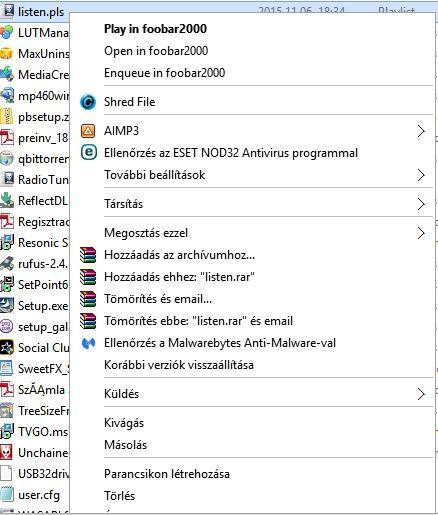
Task: Select the USB32driv file name
Action: tap(43, 474)
